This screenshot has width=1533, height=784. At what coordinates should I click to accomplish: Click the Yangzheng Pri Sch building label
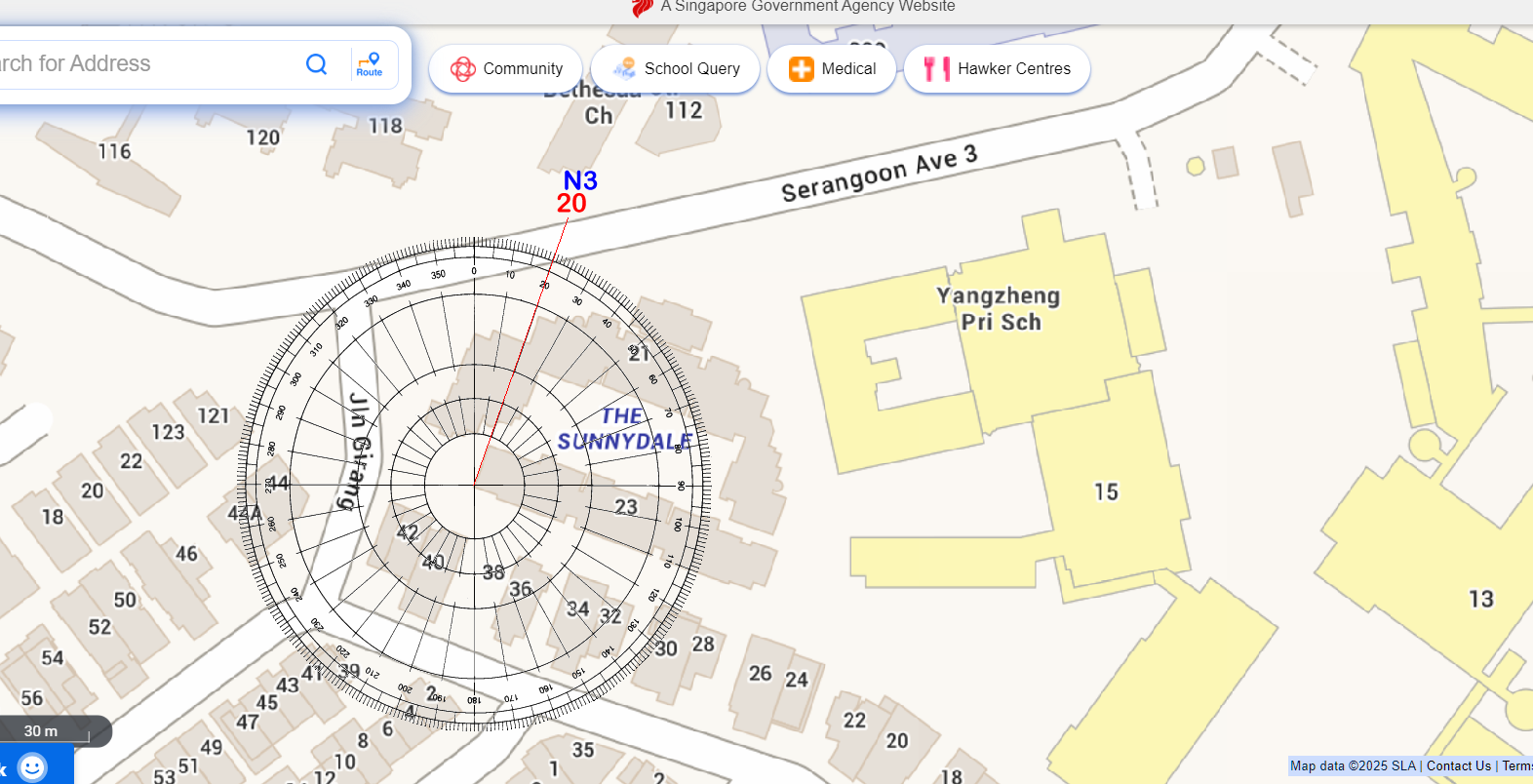point(999,309)
